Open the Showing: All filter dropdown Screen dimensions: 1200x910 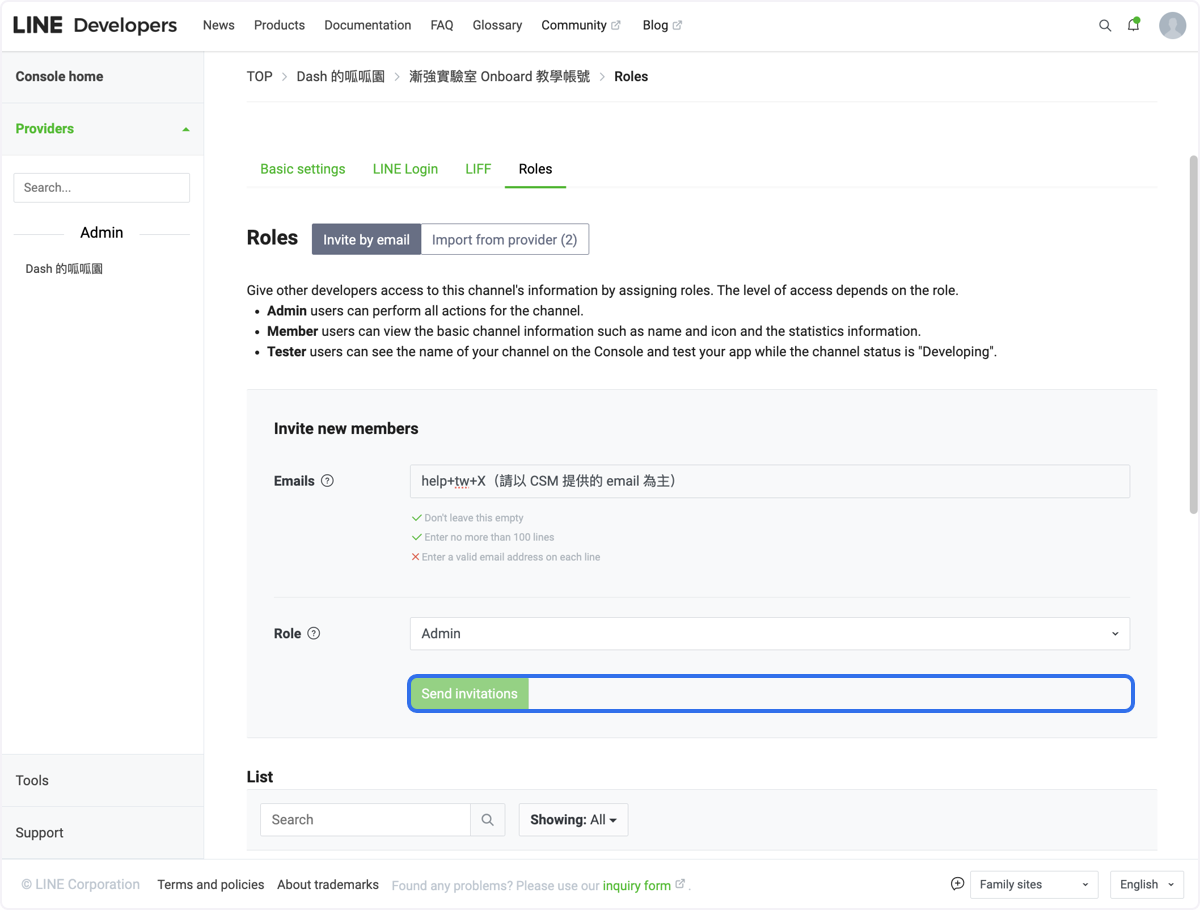pos(573,820)
